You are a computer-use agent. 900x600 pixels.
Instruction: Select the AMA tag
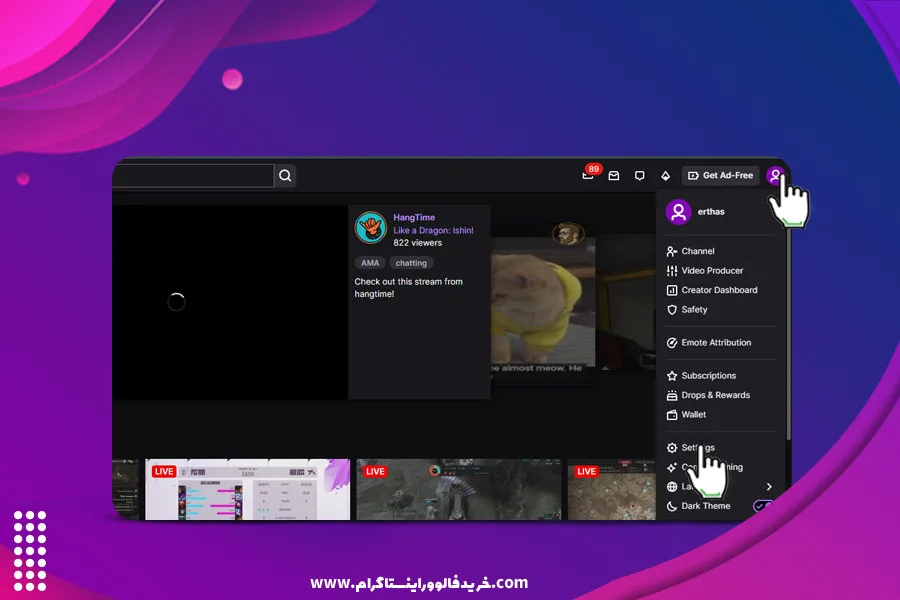(370, 263)
